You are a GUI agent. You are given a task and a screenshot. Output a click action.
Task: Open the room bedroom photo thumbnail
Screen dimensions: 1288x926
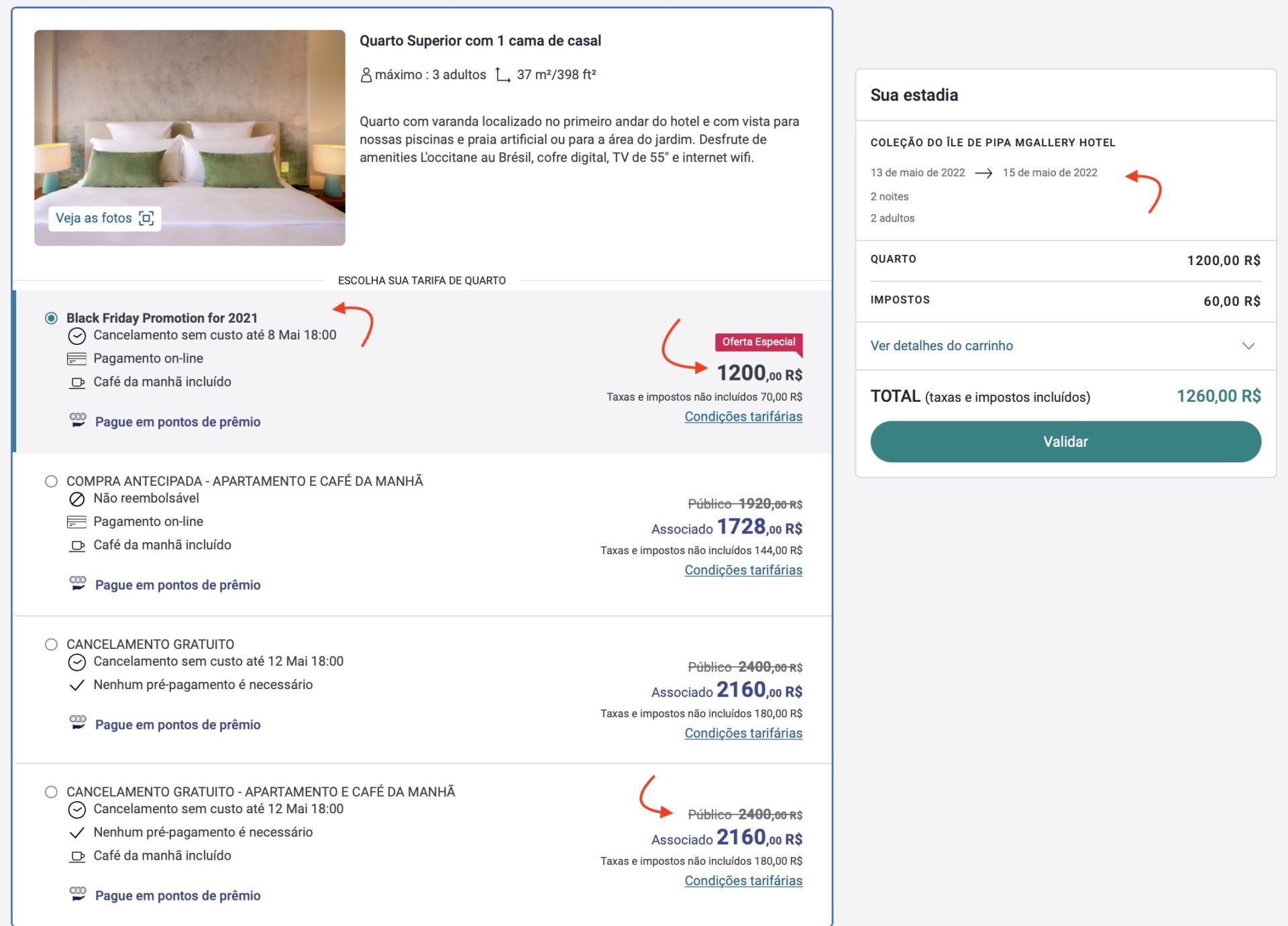coord(190,138)
